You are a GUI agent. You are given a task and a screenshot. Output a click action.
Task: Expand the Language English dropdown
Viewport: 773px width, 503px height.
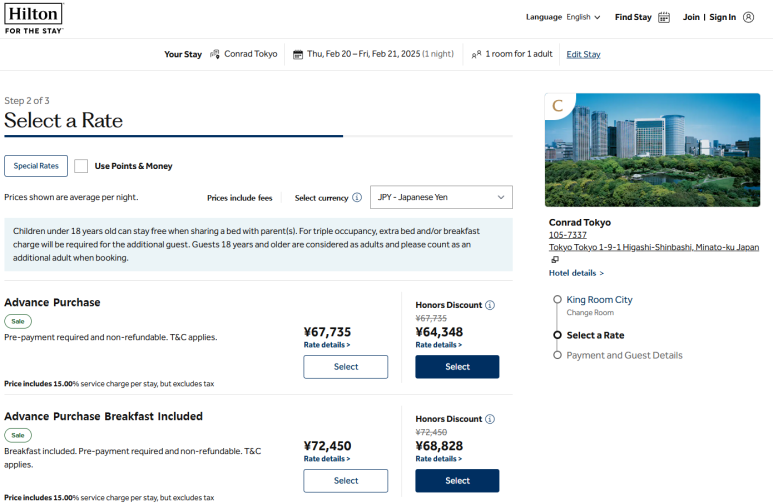click(x=563, y=17)
